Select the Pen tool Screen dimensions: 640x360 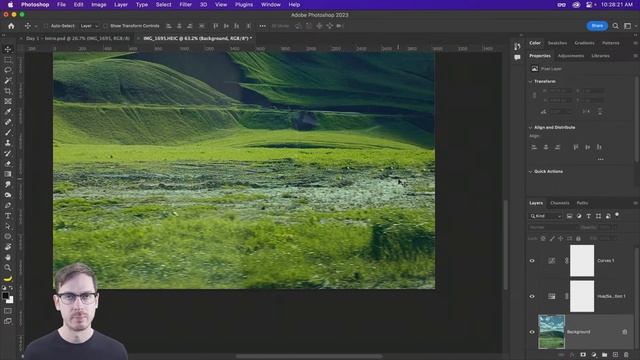(x=8, y=205)
